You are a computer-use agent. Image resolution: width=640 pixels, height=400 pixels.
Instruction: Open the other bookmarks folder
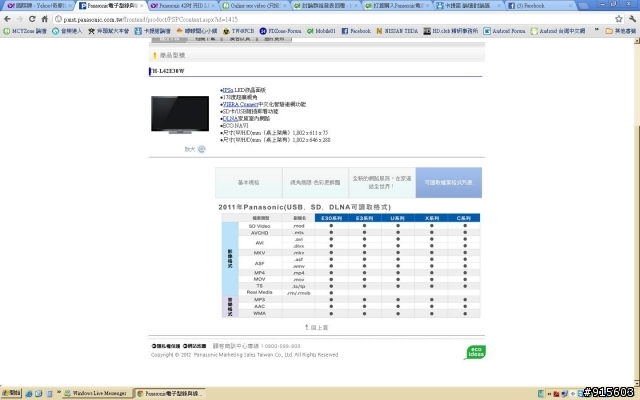point(620,31)
